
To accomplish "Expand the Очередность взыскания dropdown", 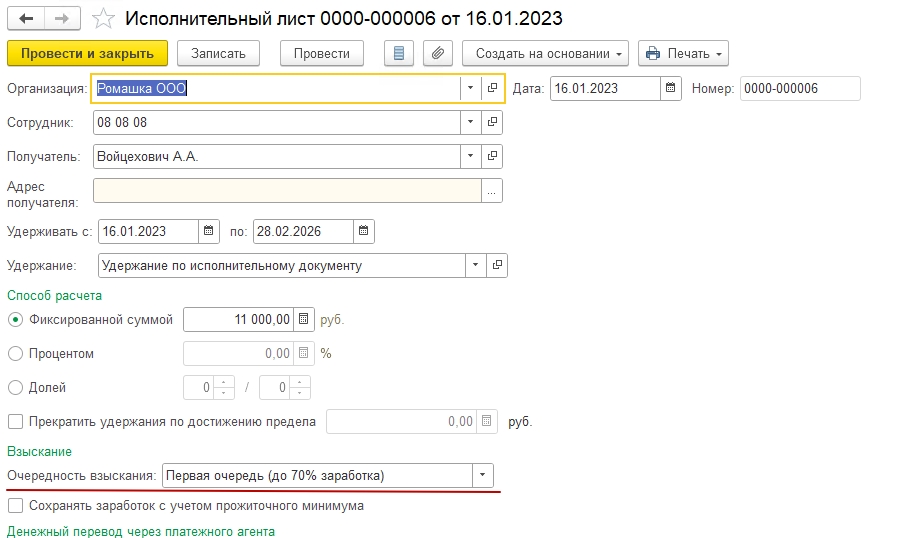I will pos(483,475).
